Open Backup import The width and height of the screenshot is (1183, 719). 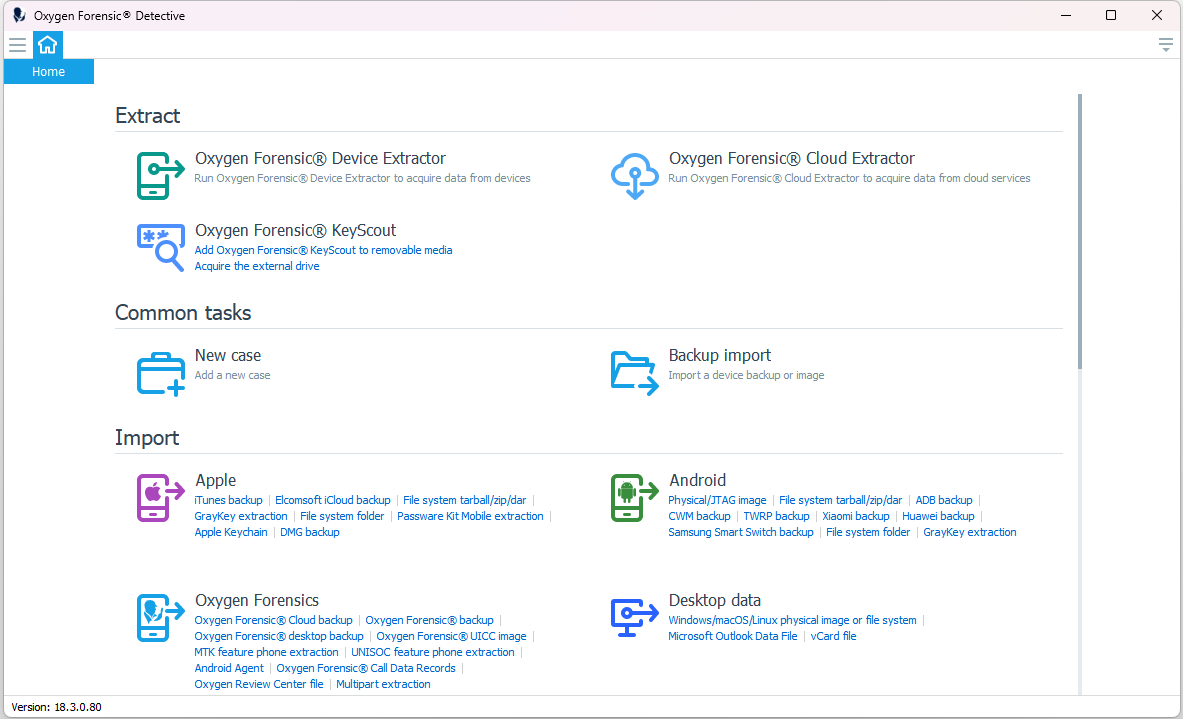720,355
